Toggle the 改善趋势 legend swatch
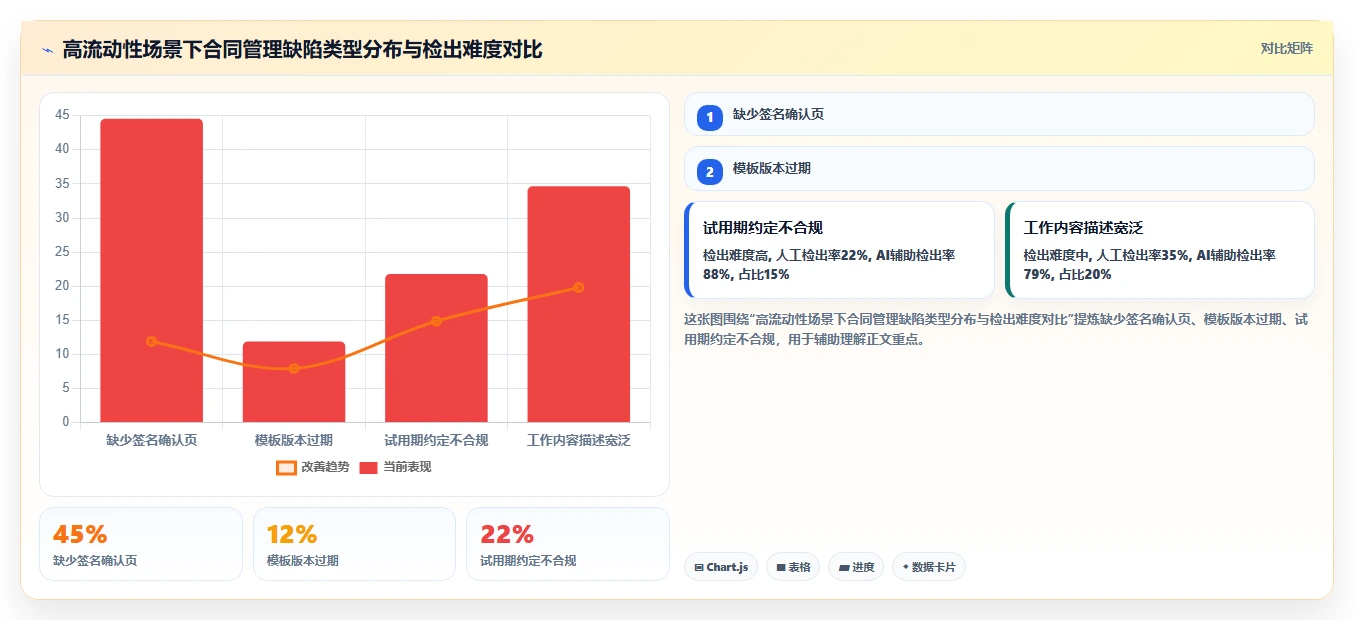This screenshot has height=620, width=1354. [x=286, y=467]
